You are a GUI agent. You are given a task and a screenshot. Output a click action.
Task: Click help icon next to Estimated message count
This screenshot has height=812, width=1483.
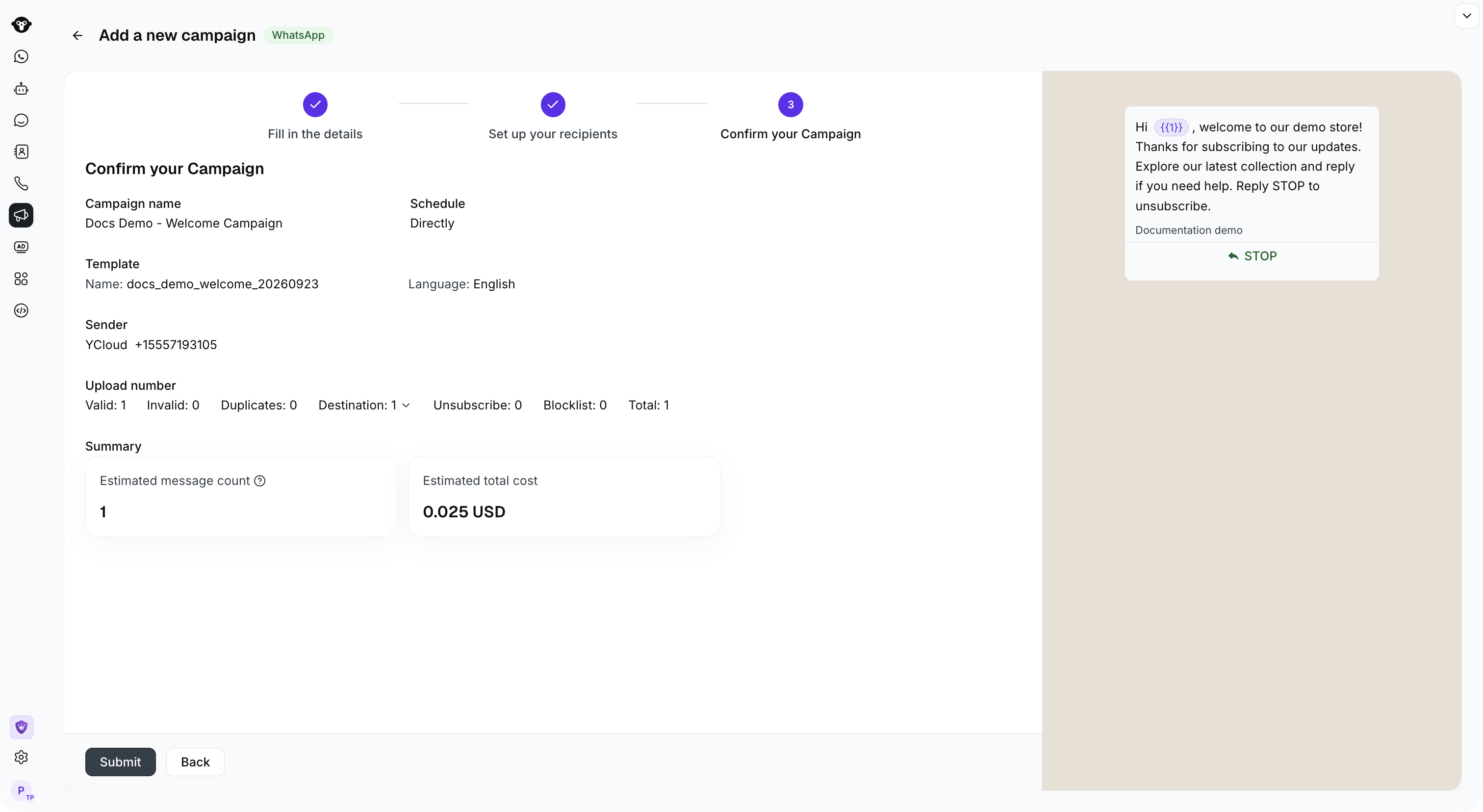pyautogui.click(x=259, y=481)
